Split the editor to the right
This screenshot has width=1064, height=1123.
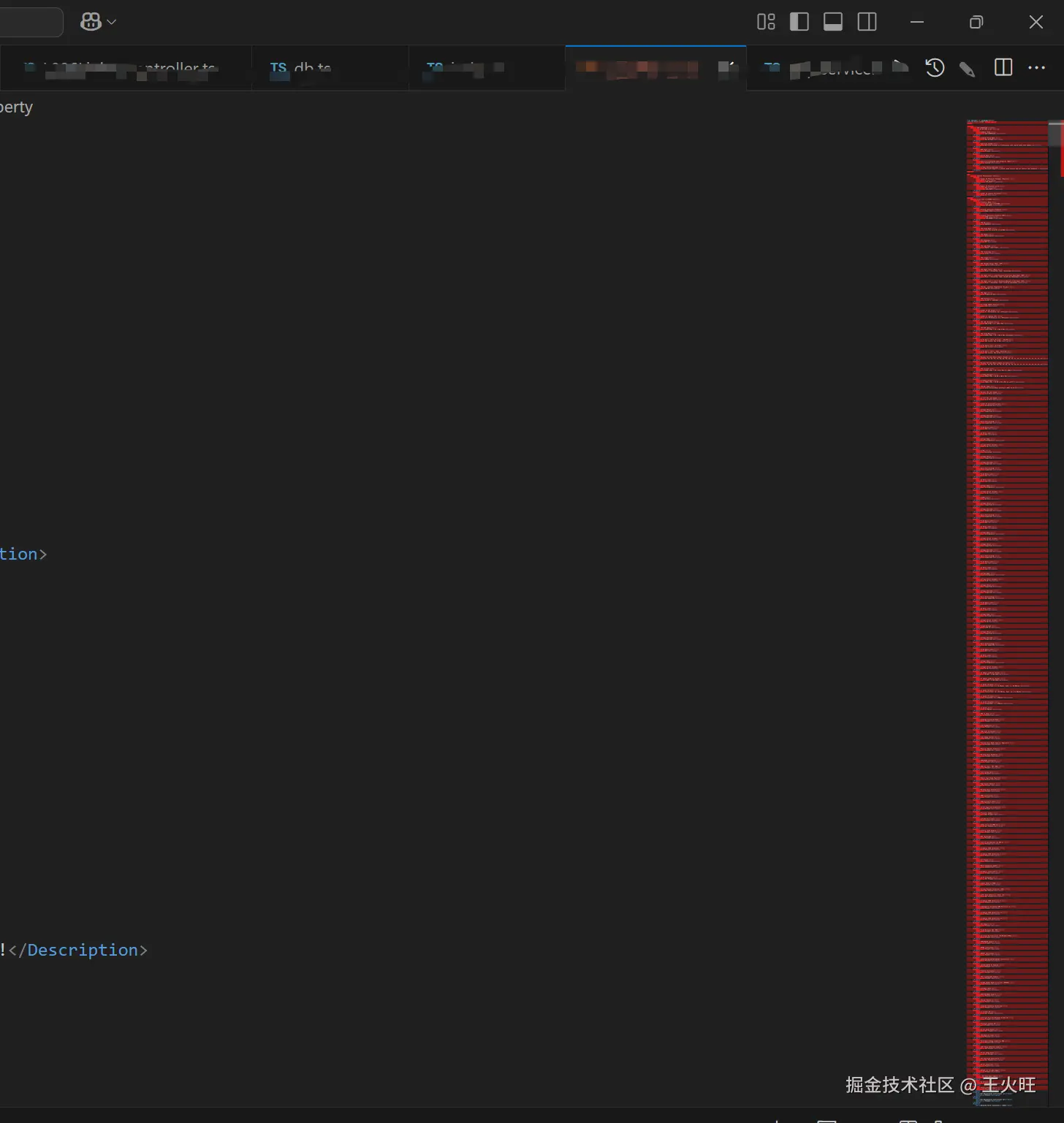(x=1003, y=68)
